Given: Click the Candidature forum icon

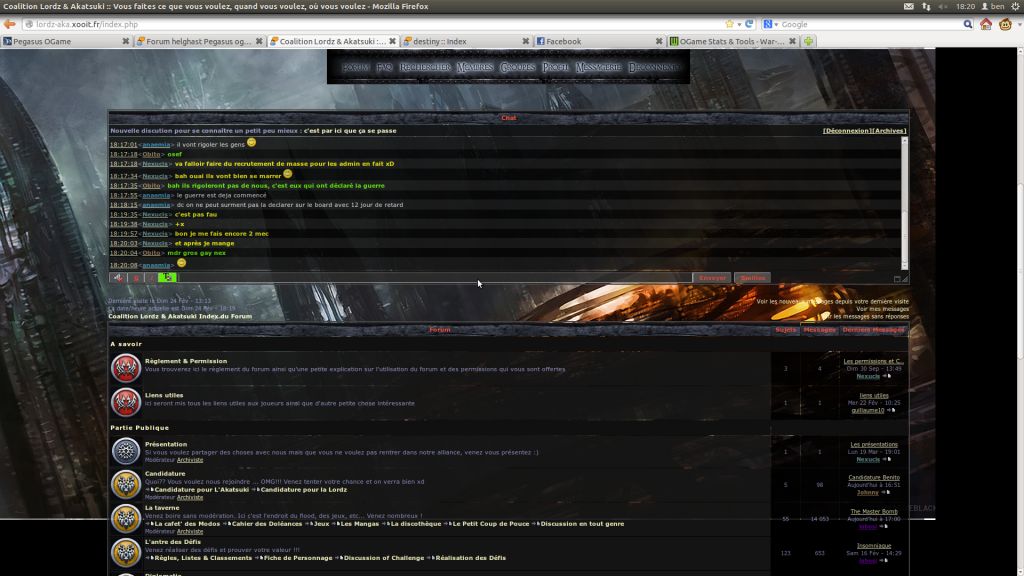Looking at the screenshot, I should (125, 485).
